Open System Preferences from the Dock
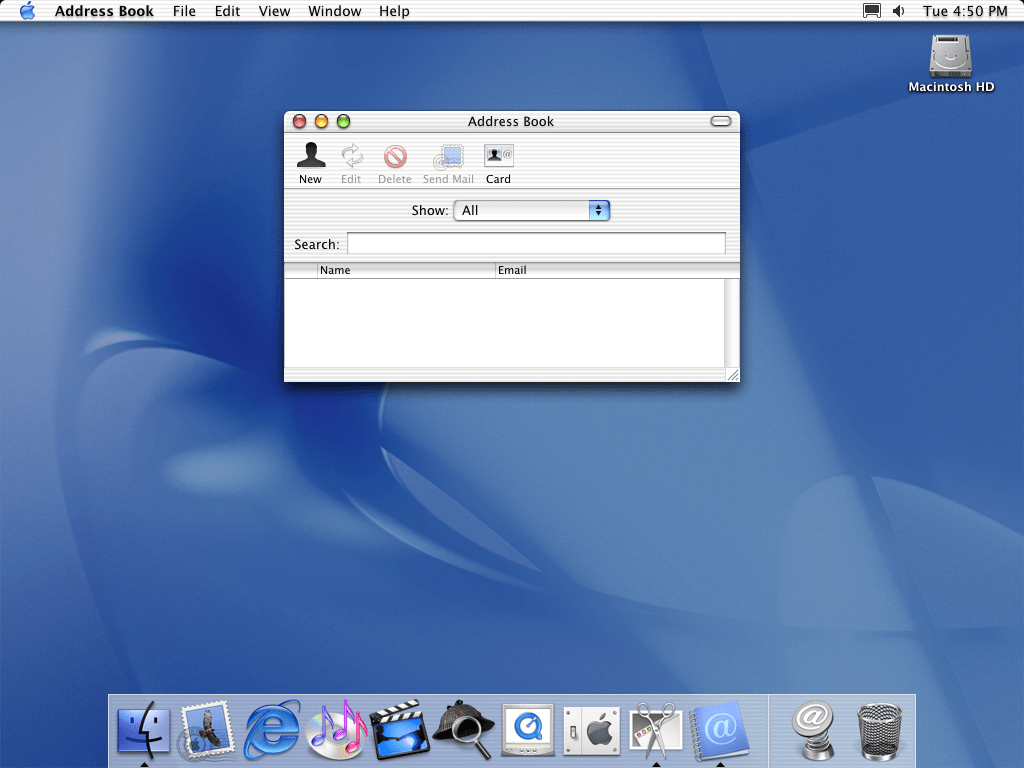This screenshot has height=768, width=1024. pyautogui.click(x=591, y=730)
